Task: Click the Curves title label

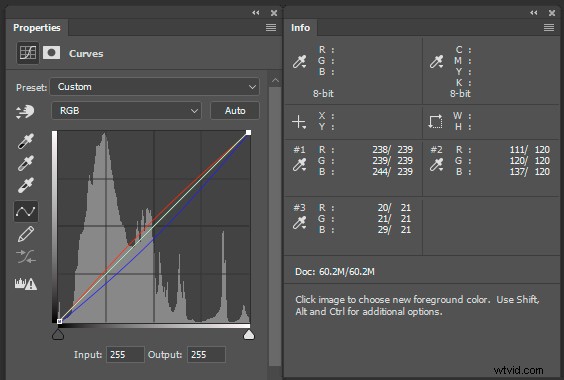Action: 86,54
